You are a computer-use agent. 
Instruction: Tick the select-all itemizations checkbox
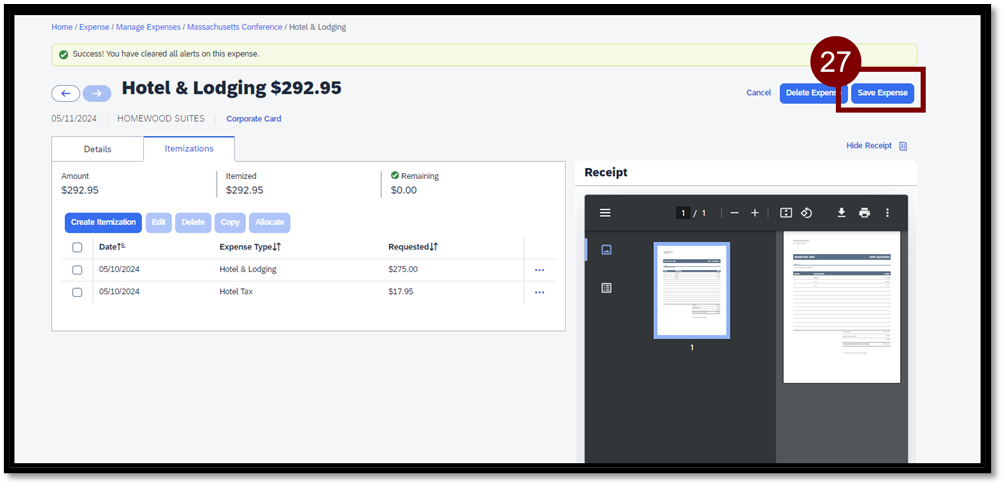[77, 247]
